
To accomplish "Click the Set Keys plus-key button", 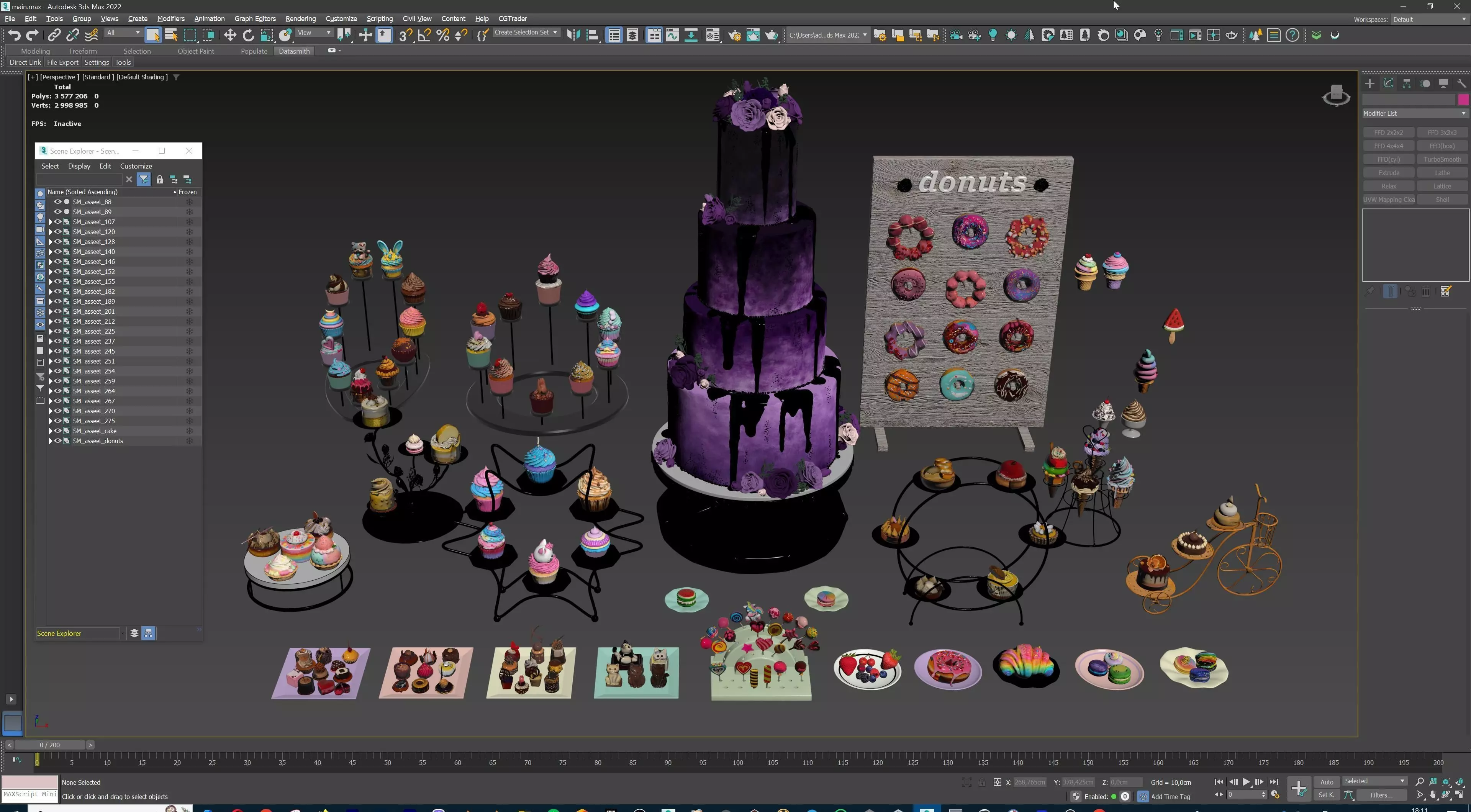I will pos(1299,789).
